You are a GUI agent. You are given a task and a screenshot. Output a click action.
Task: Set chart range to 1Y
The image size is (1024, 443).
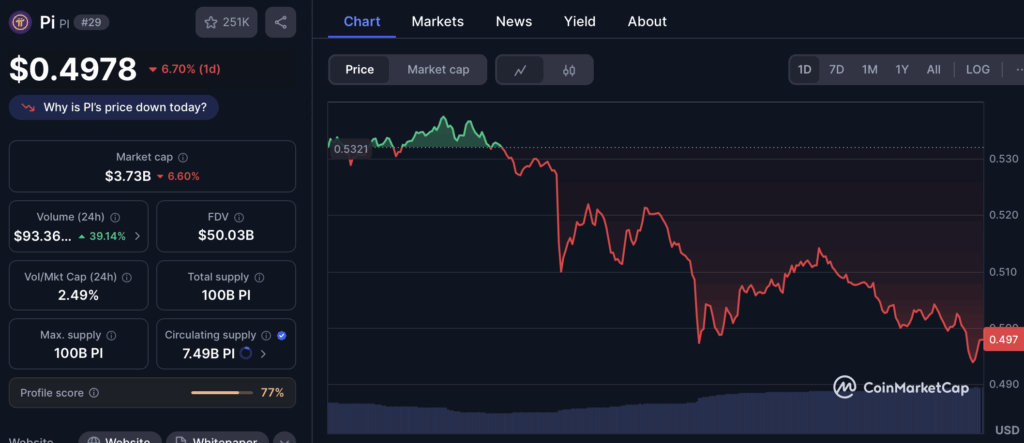coord(902,69)
